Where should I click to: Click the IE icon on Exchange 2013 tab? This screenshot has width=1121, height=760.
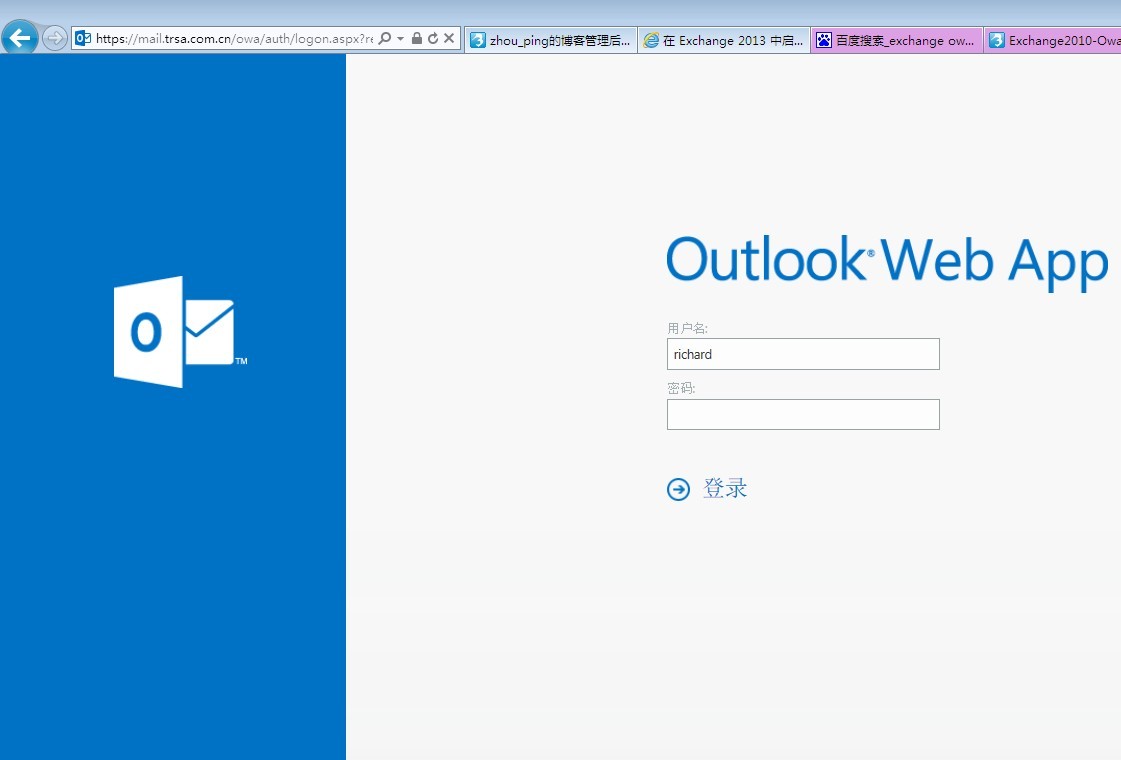[x=651, y=40]
